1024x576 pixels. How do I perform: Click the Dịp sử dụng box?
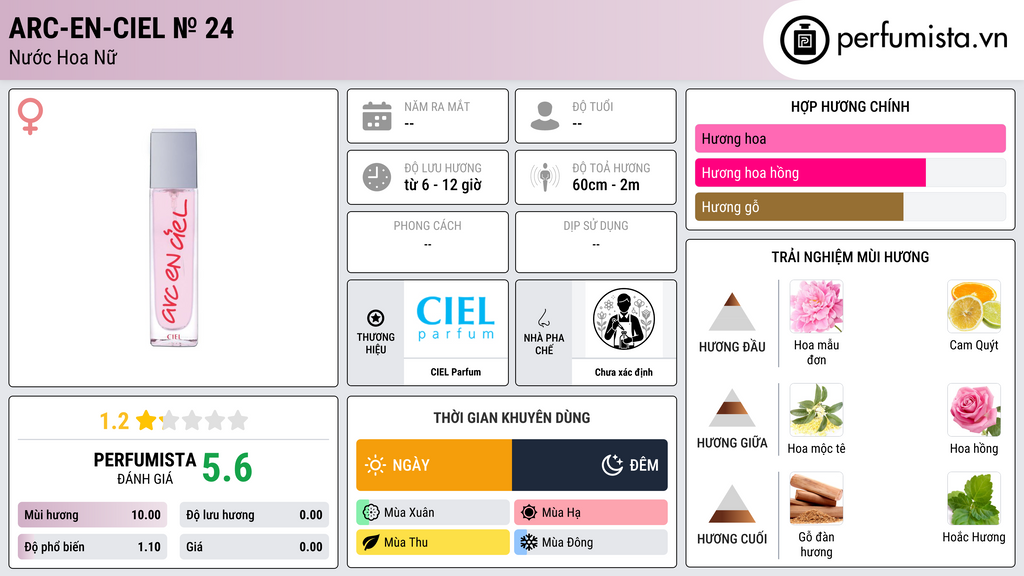click(596, 242)
